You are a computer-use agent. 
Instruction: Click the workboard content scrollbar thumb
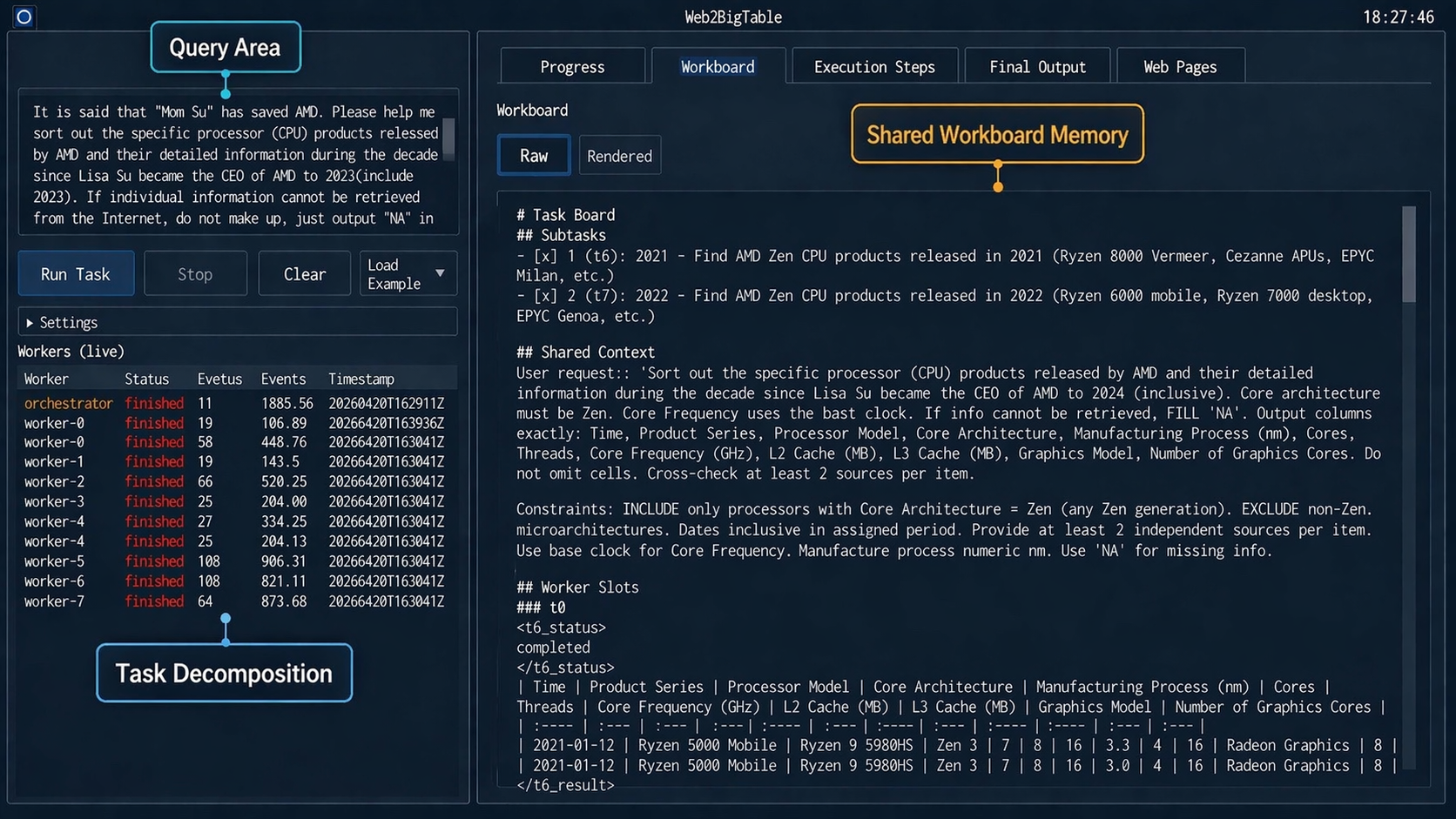(1409, 254)
